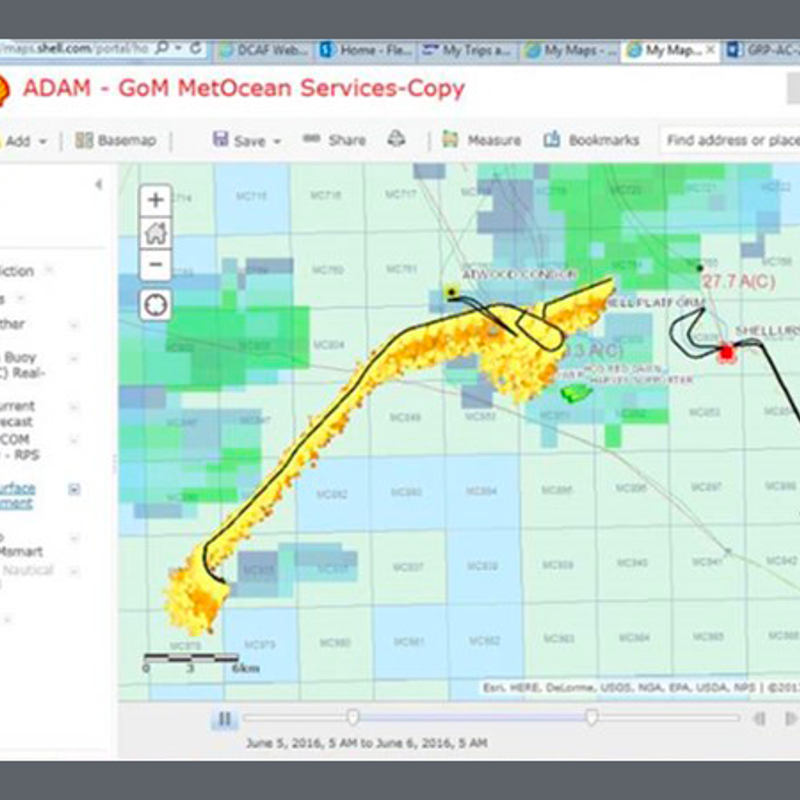
Task: Click the zoom out minus button
Action: [155, 266]
